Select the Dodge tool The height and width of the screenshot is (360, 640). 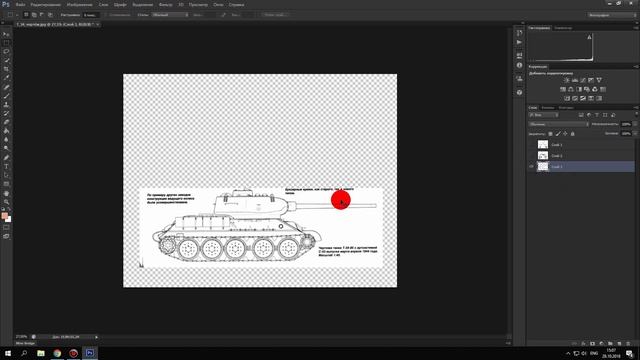tap(6, 148)
